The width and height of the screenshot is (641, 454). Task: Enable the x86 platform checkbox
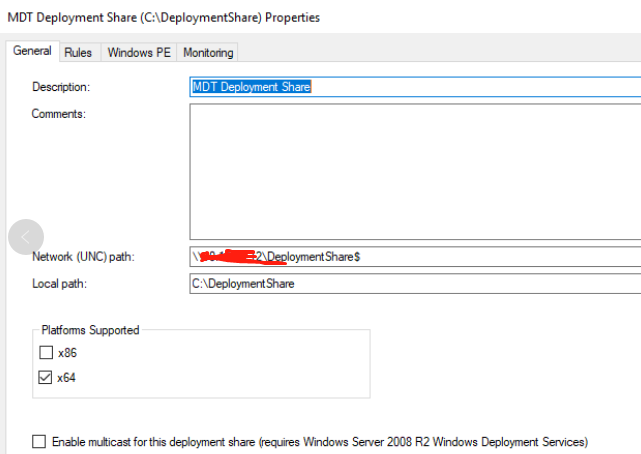click(x=46, y=352)
